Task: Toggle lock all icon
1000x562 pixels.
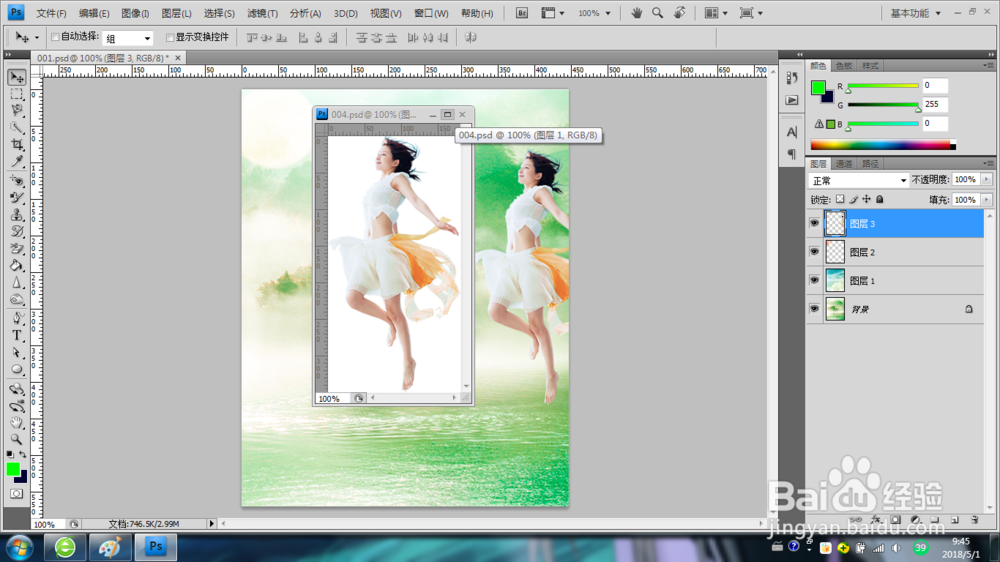Action: click(x=879, y=200)
